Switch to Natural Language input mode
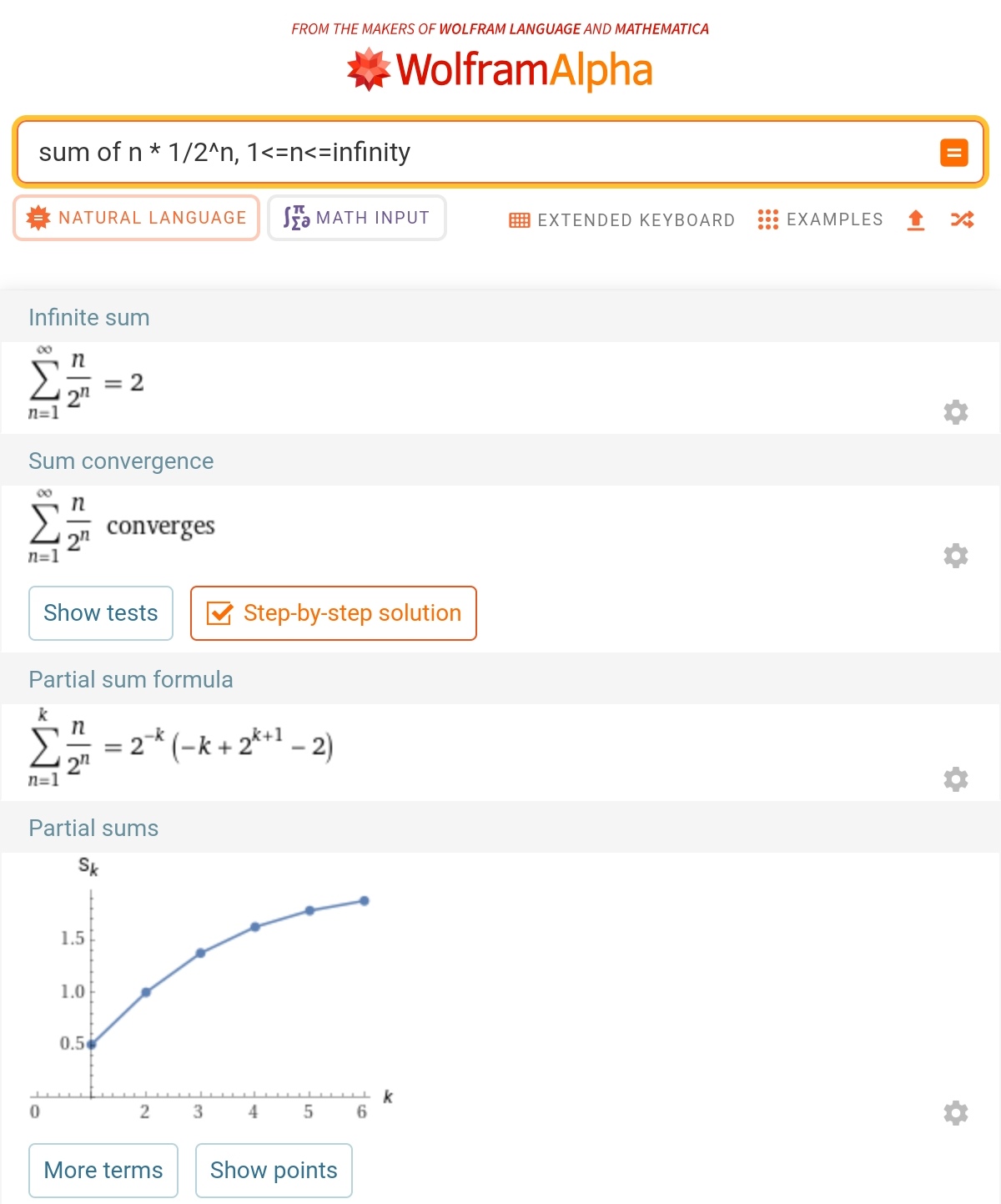This screenshot has height=1204, width=1001. [137, 218]
